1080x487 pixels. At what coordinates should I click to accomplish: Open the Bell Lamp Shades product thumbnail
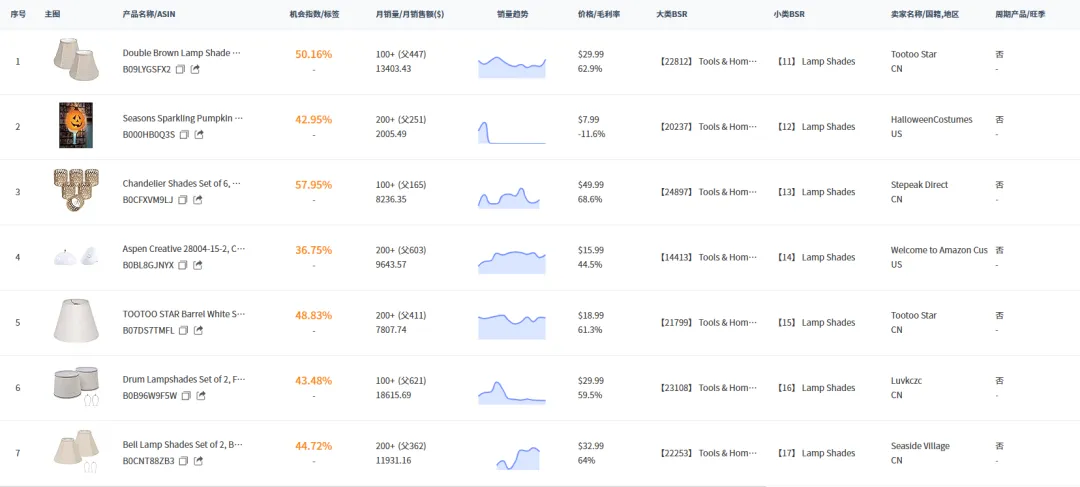76,452
